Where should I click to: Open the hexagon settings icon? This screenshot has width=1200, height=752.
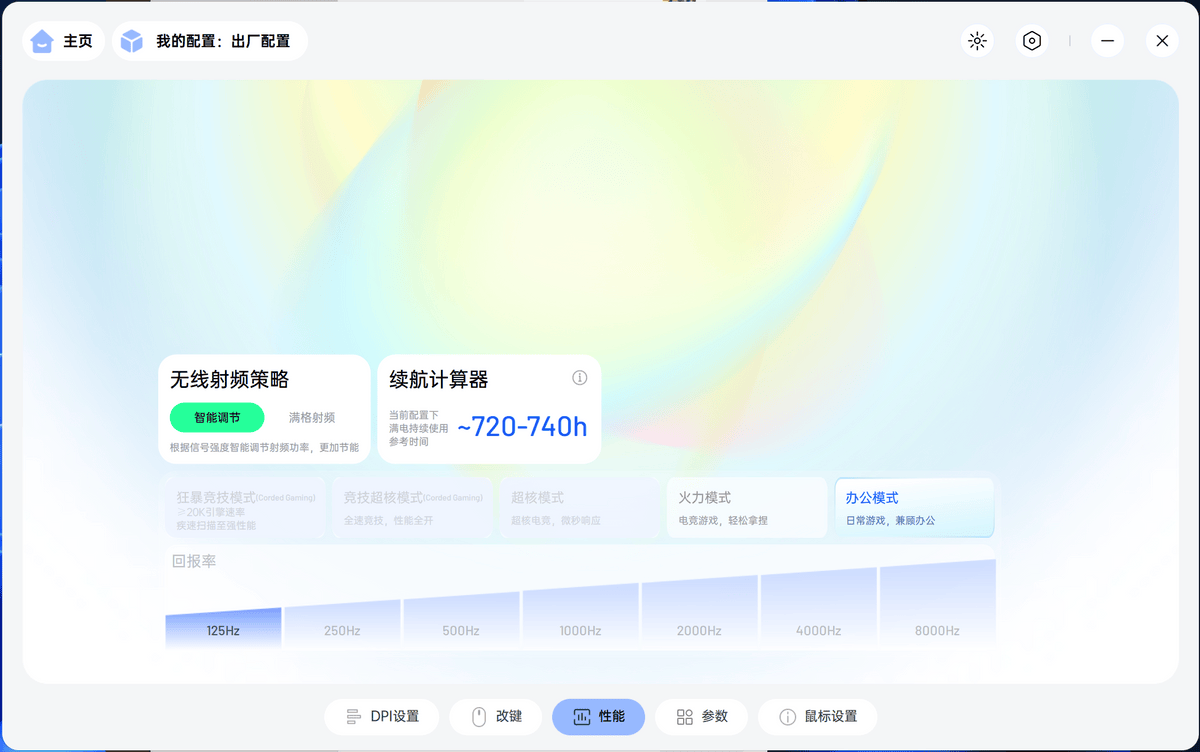[1032, 41]
